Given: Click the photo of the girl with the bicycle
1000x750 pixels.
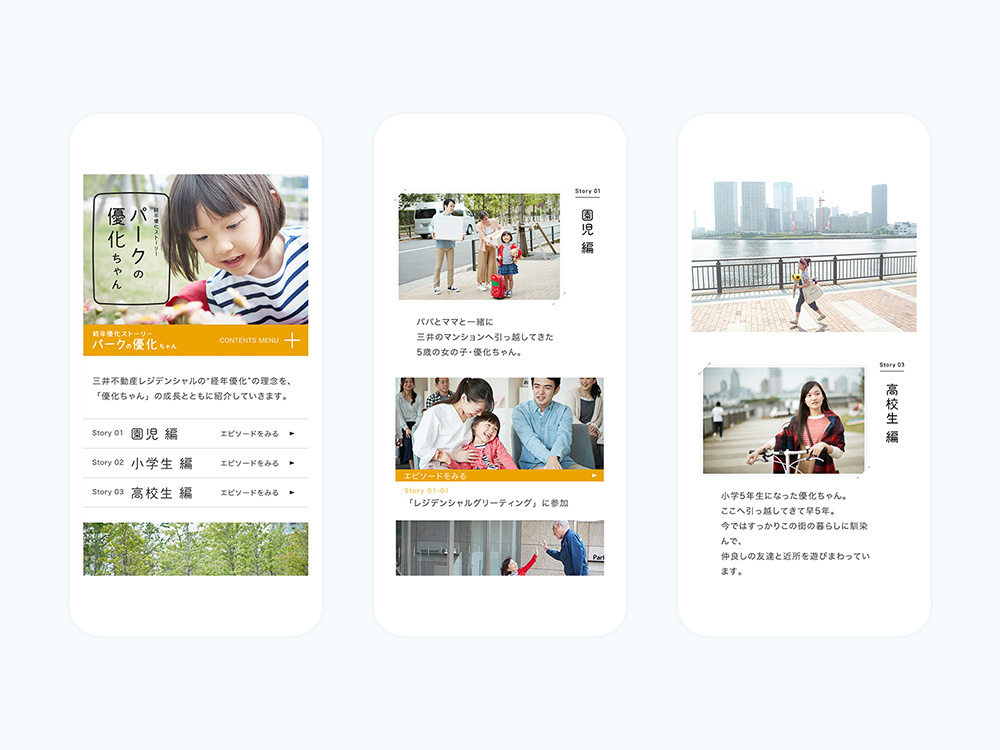Looking at the screenshot, I should pos(783,420).
